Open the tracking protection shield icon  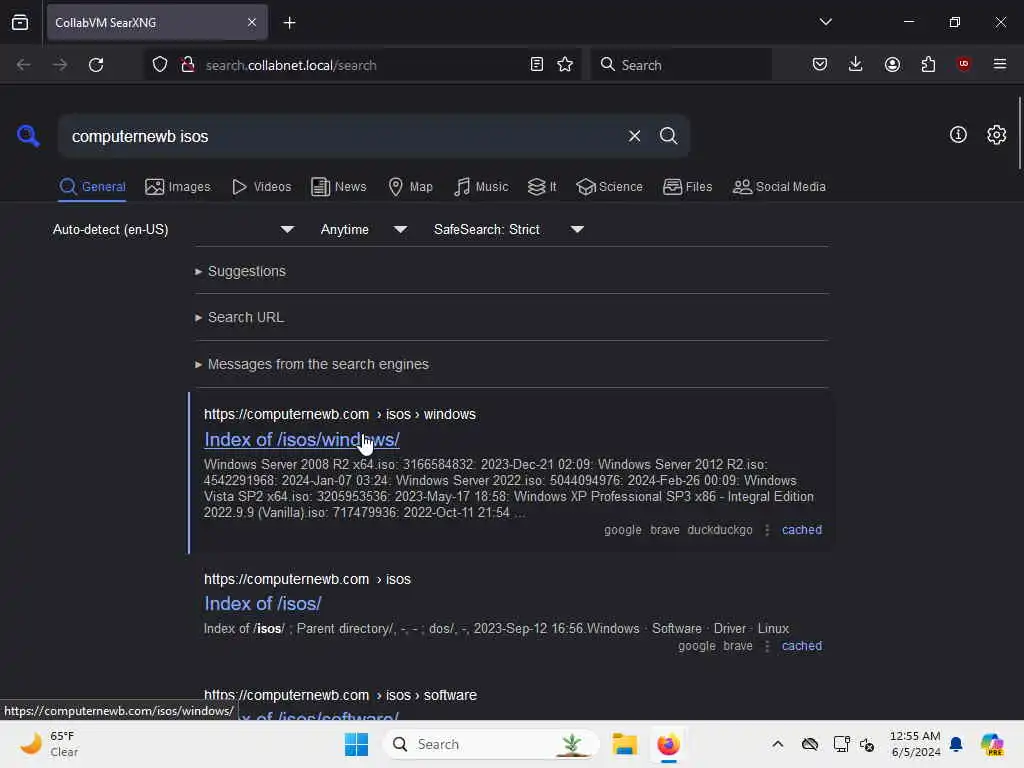point(160,65)
